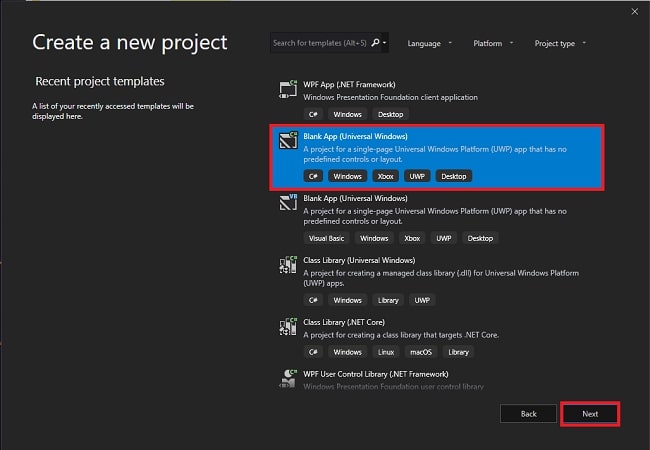Click the Visual Basic tag
650x450 pixels.
pos(326,238)
